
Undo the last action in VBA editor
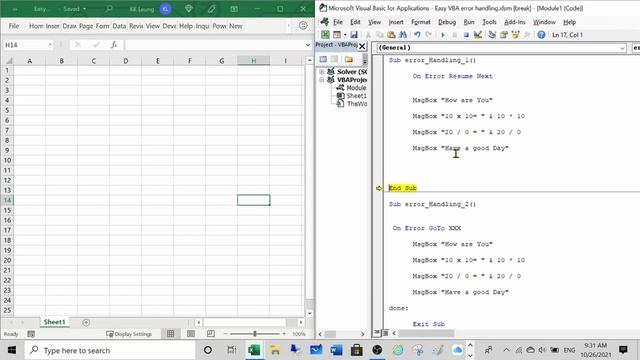point(417,35)
